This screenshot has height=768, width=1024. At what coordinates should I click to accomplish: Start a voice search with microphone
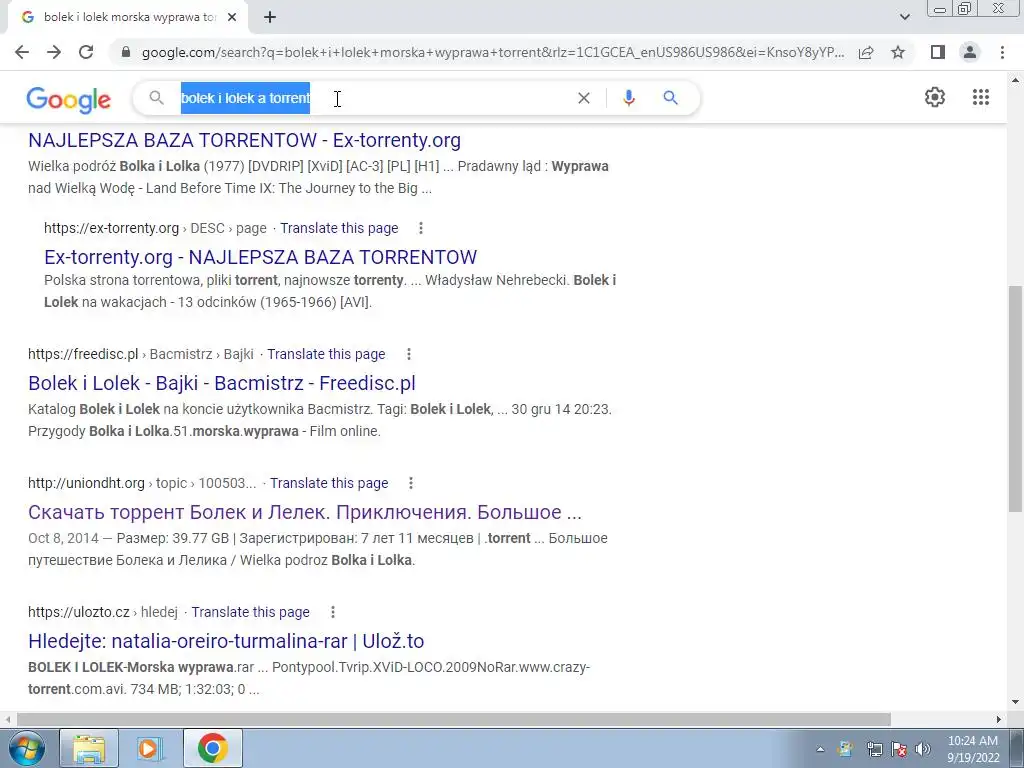[629, 98]
